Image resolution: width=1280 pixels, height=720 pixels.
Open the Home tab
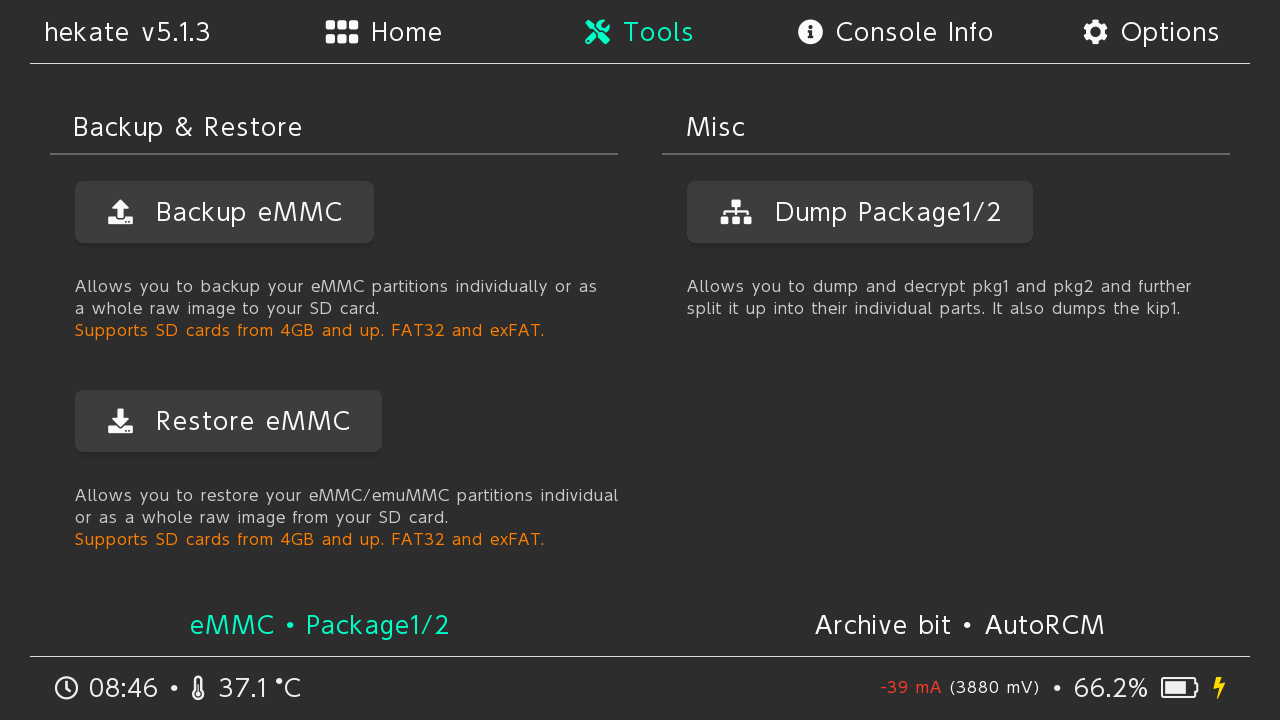click(x=384, y=32)
